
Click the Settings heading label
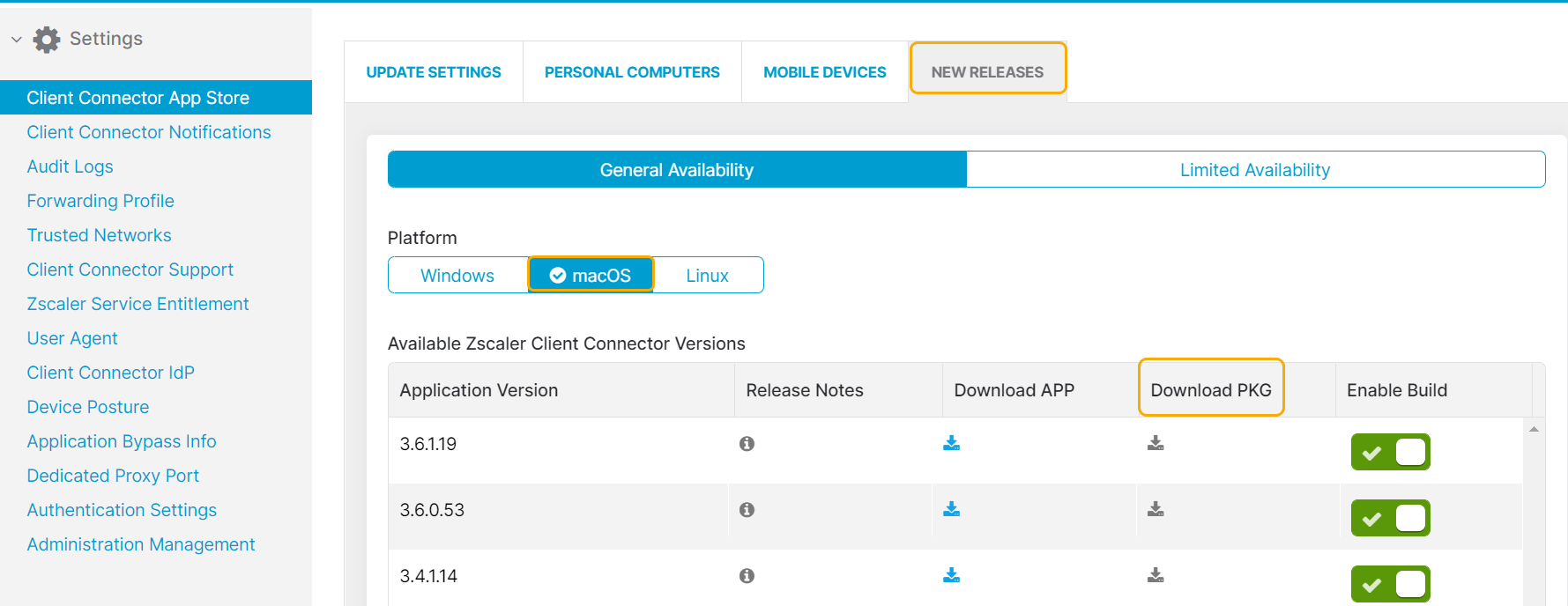tap(106, 39)
